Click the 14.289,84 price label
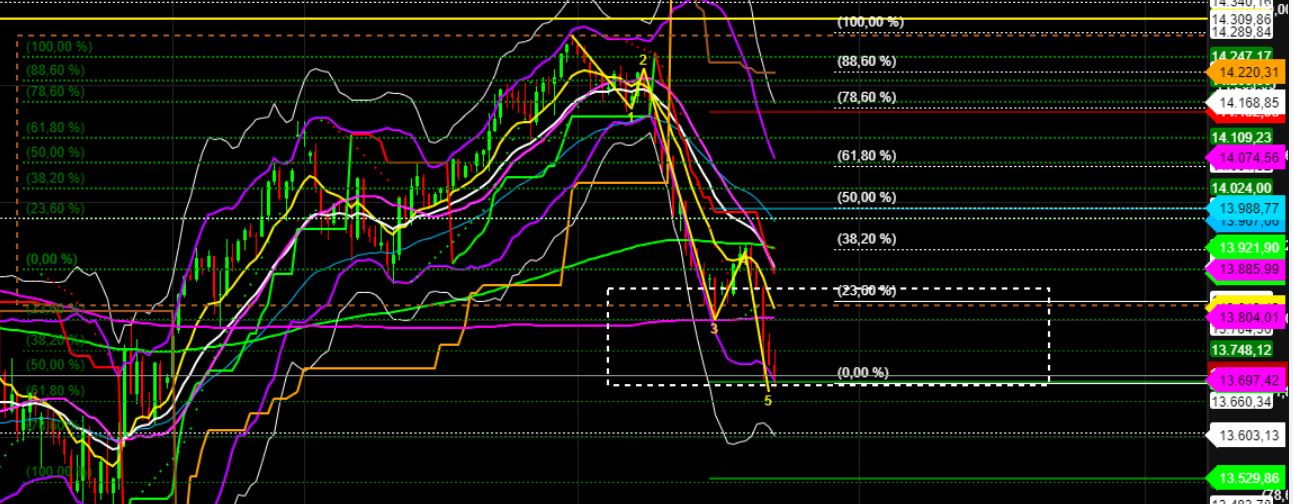 pyautogui.click(x=1241, y=32)
